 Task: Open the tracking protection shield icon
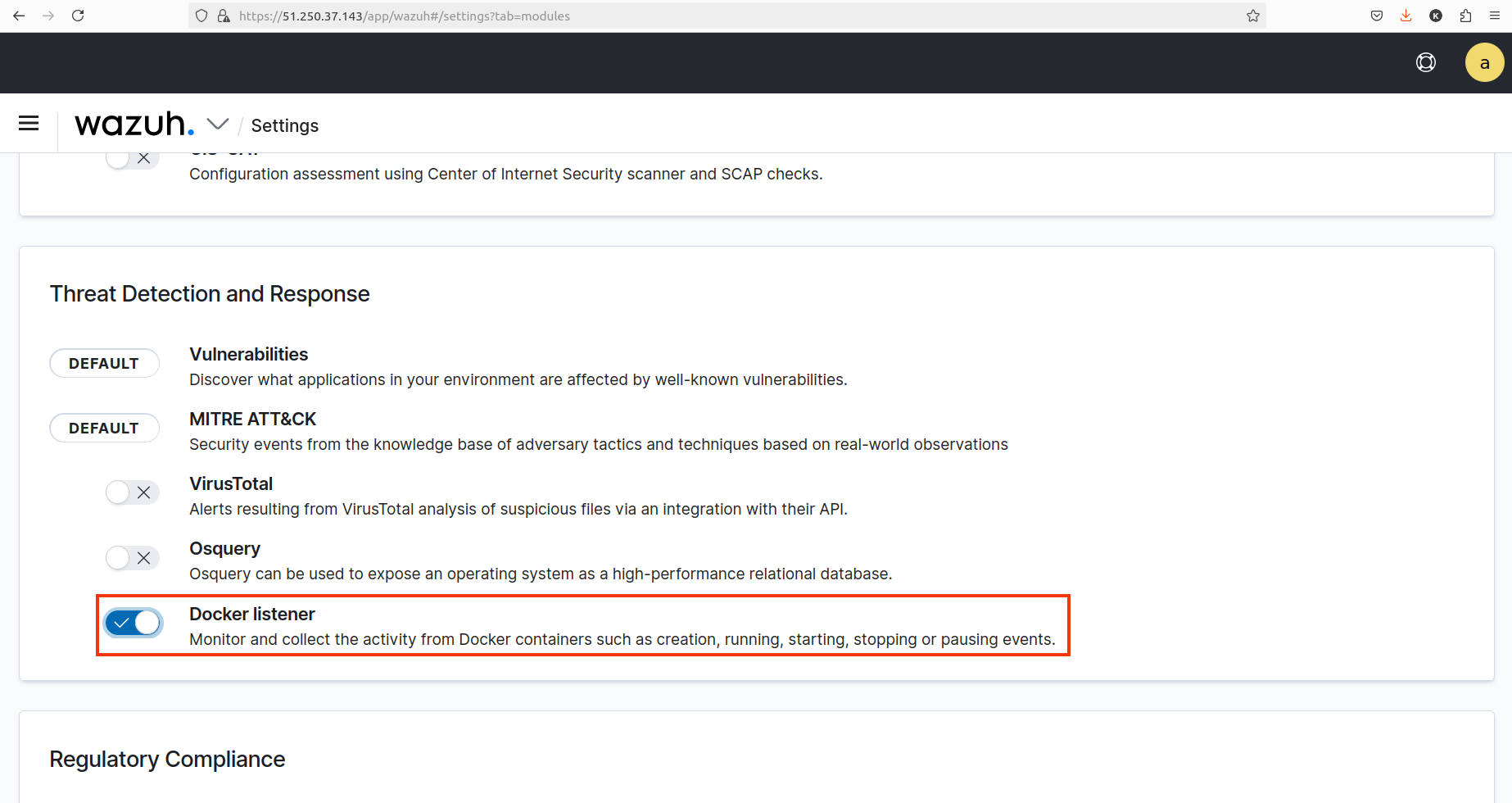click(201, 16)
